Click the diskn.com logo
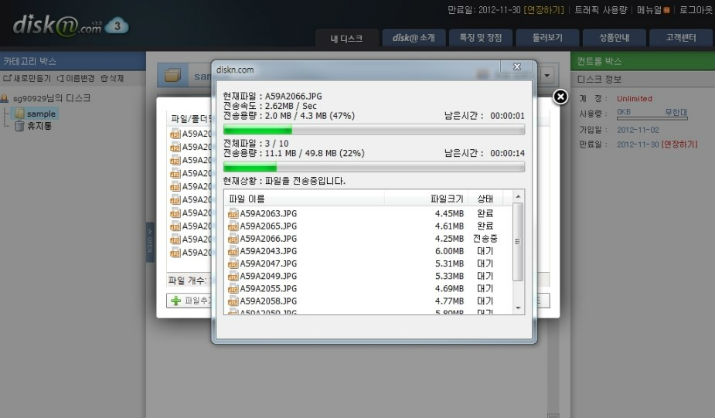Screen dimensions: 715x418 point(57,26)
